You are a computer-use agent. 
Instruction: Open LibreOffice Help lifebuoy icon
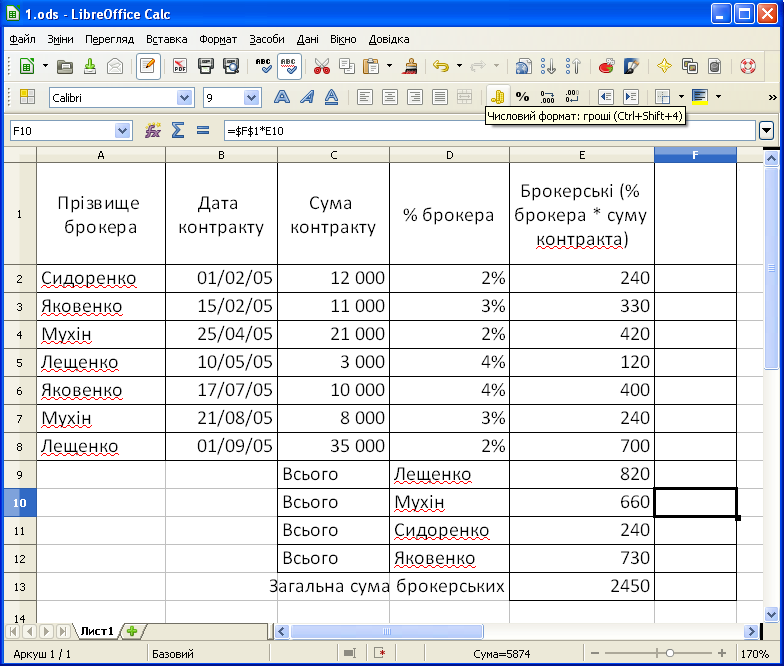pyautogui.click(x=748, y=66)
